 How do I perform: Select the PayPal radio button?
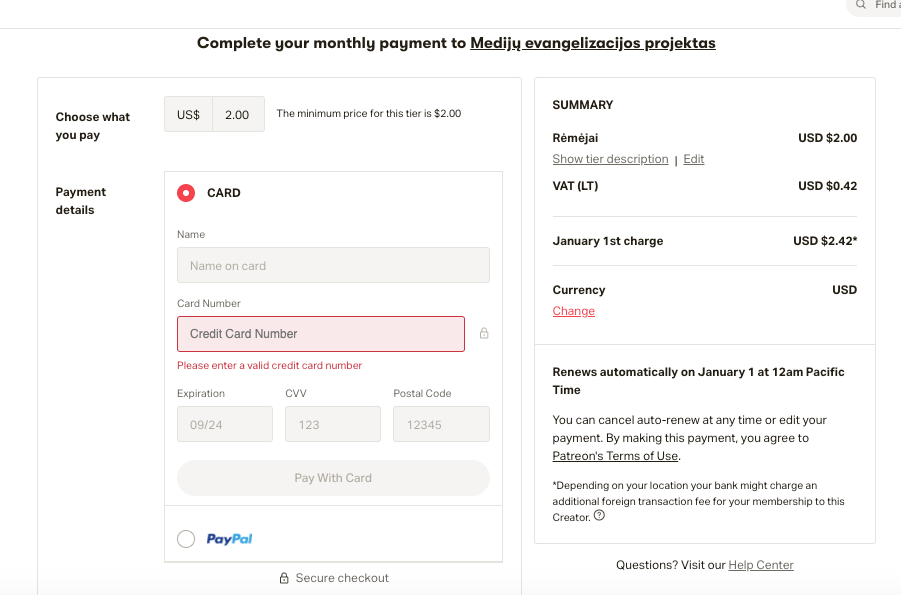coord(186,539)
